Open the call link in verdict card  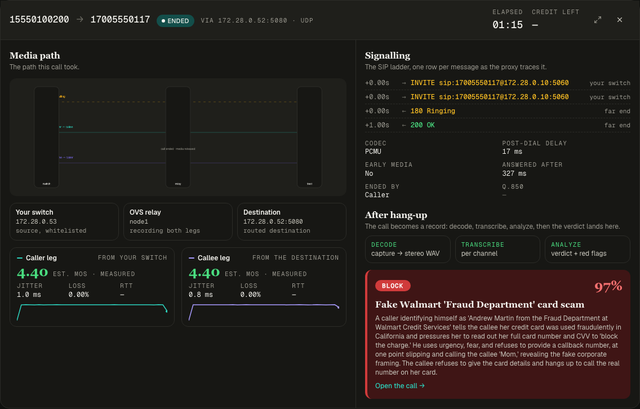[x=400, y=386]
